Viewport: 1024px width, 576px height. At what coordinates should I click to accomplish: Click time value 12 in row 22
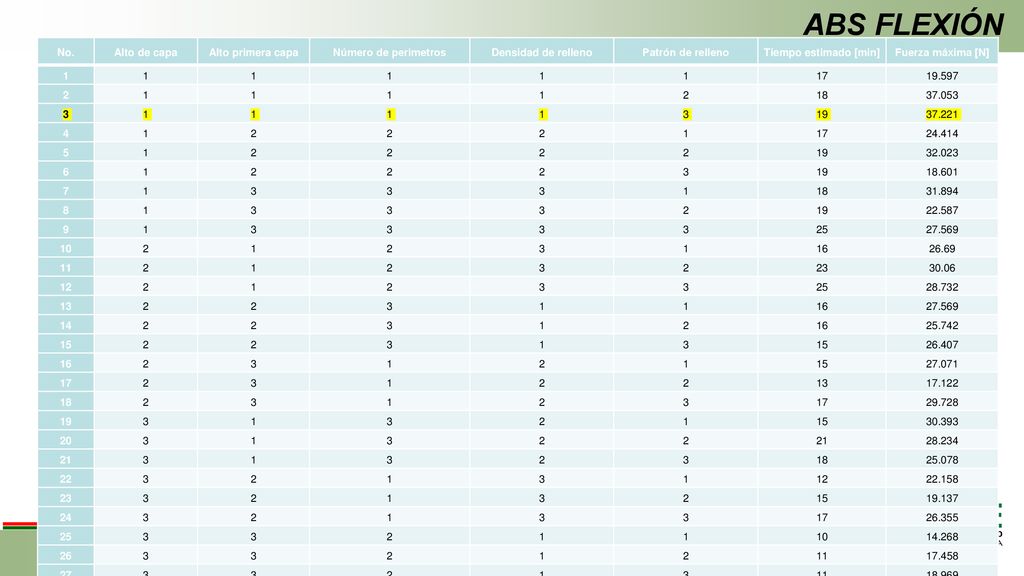(x=822, y=479)
